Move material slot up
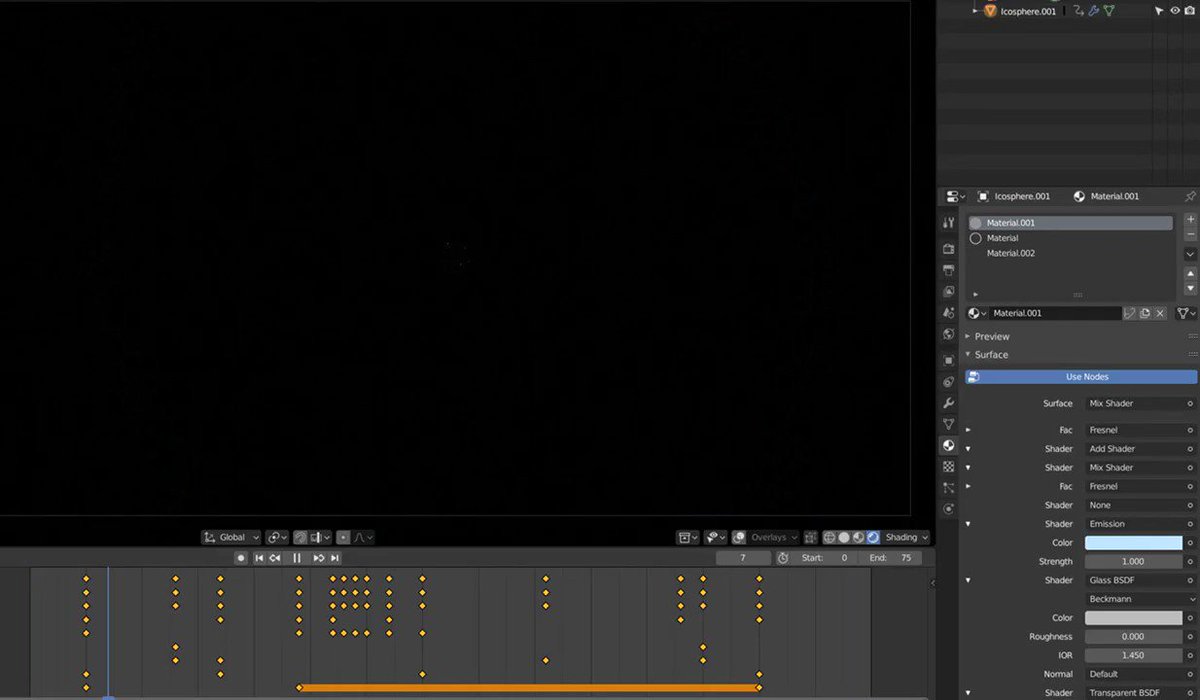 pos(1190,274)
